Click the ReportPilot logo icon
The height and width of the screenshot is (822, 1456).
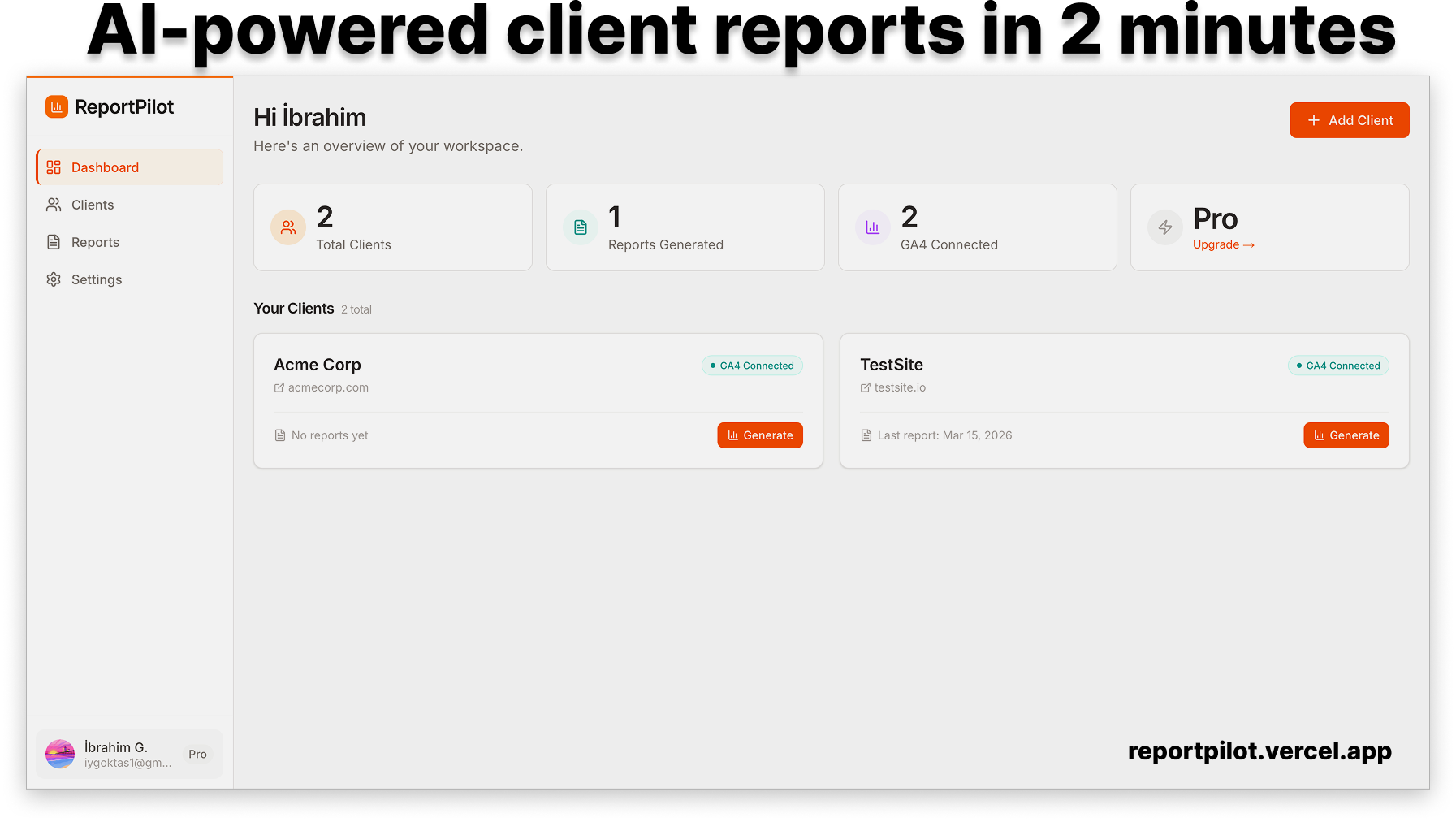click(56, 106)
